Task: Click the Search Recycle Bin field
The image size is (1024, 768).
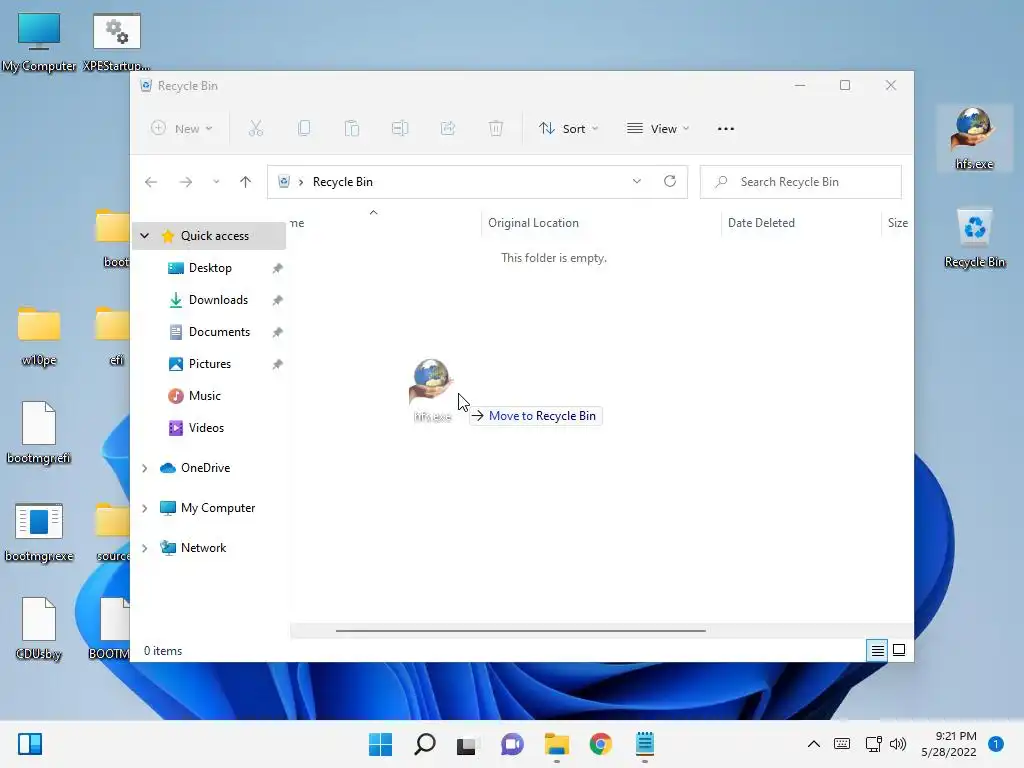Action: click(801, 182)
